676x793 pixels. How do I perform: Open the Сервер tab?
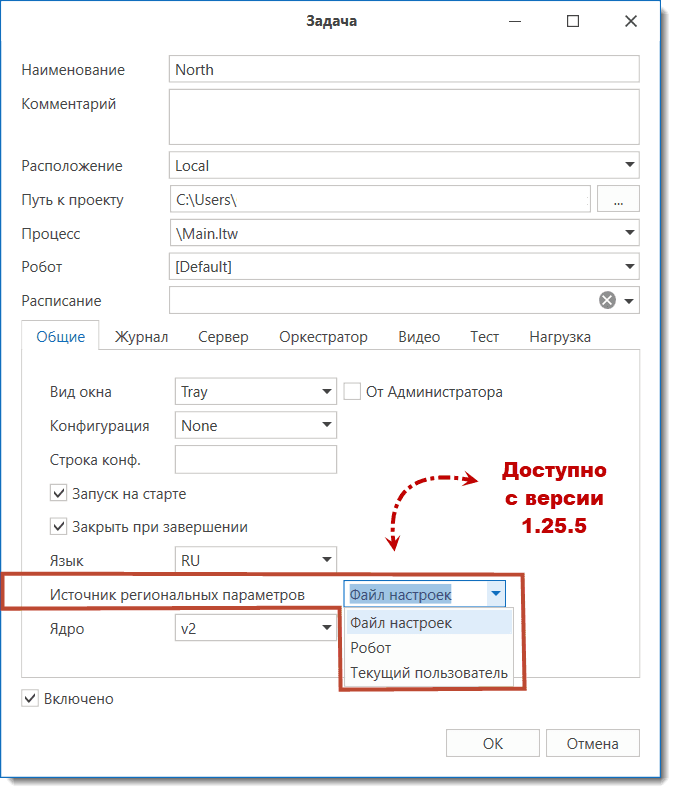(x=223, y=337)
